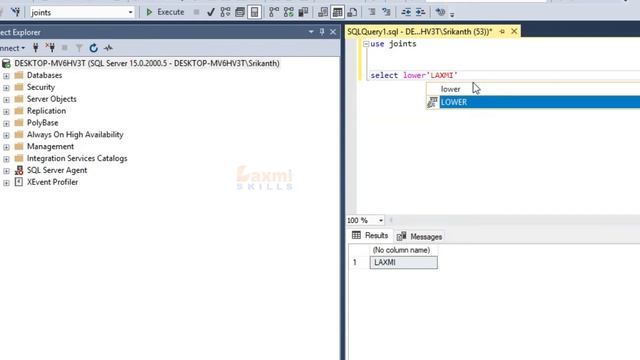Image resolution: width=640 pixels, height=360 pixels.
Task: Expand the Management folder
Action: click(6, 147)
